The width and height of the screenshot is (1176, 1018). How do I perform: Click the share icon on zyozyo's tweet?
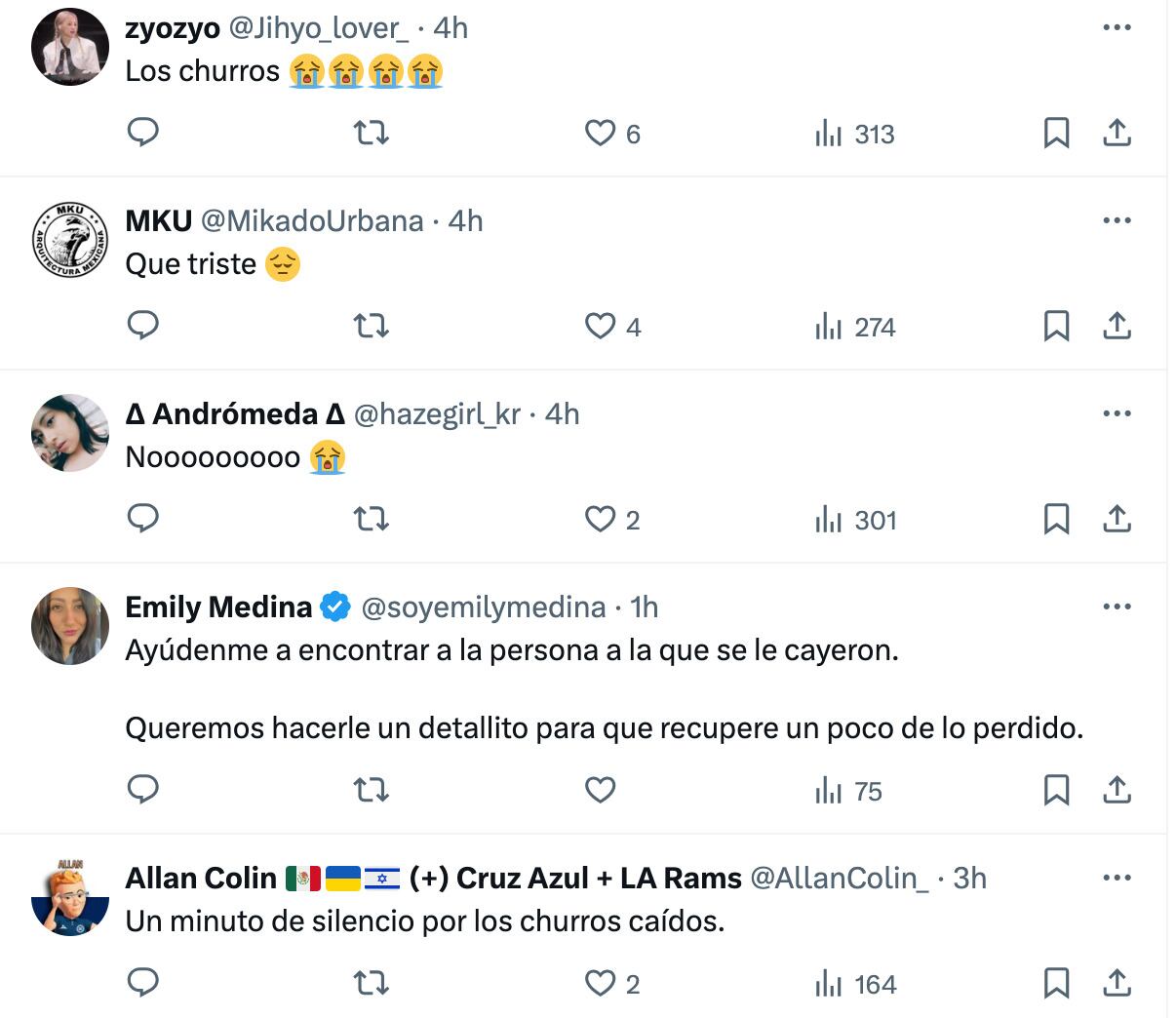[1118, 134]
